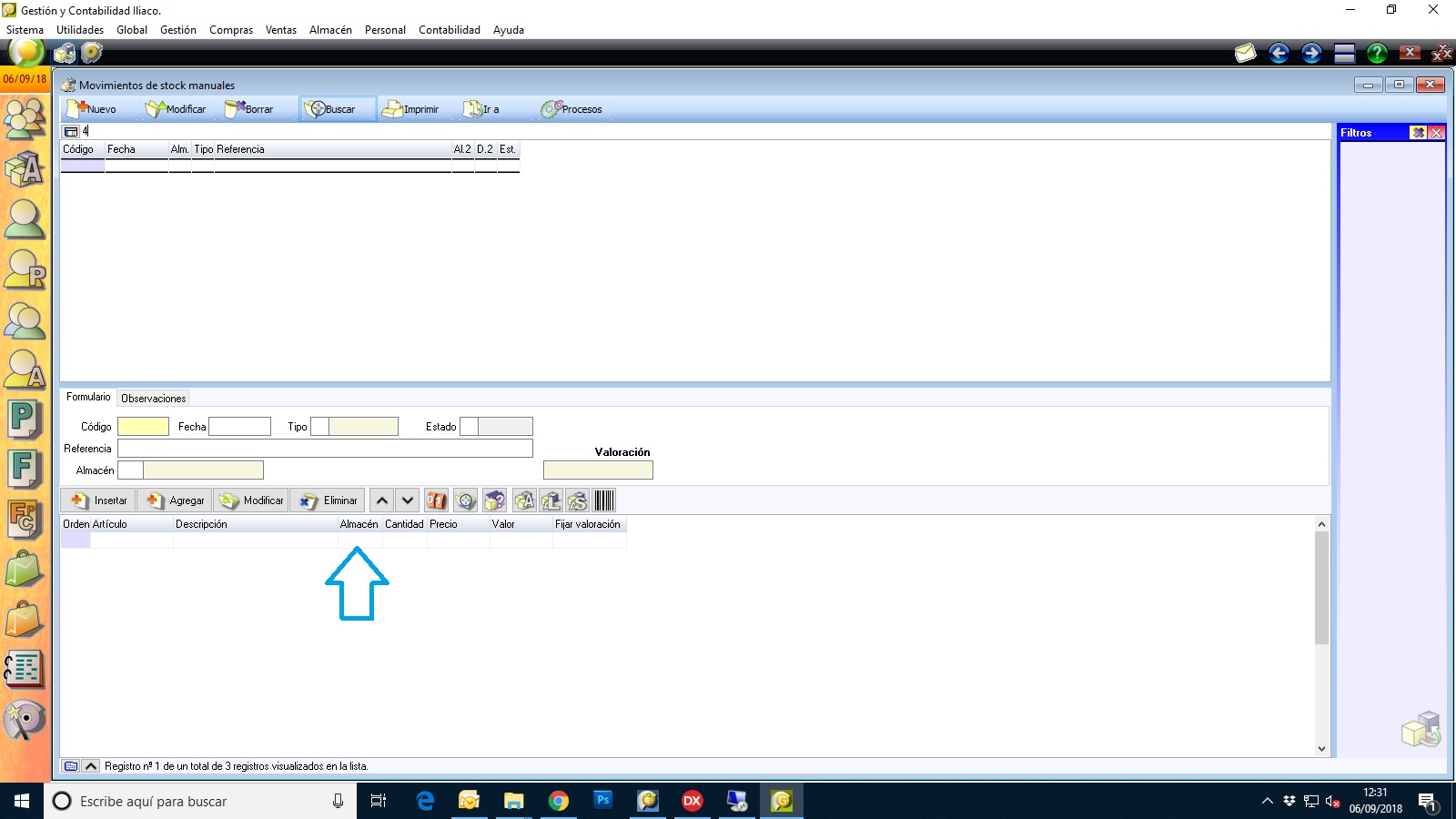Image resolution: width=1456 pixels, height=819 pixels.
Task: Click the boxes 'L' lot icon in the lines toolbar
Action: 551,500
